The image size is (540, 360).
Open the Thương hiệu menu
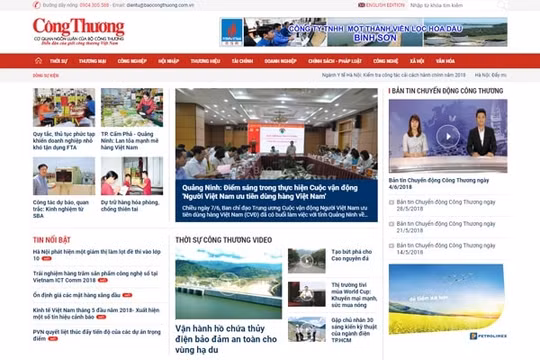pos(205,61)
